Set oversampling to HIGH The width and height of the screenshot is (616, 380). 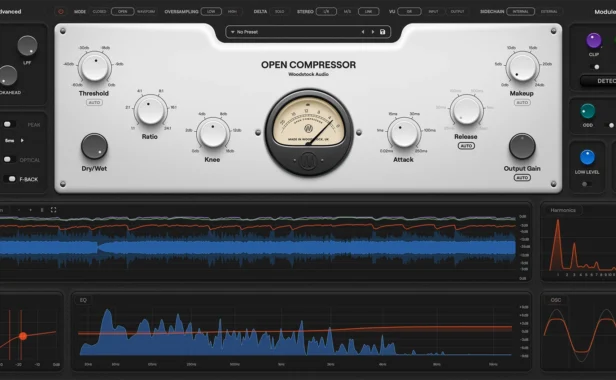(232, 12)
